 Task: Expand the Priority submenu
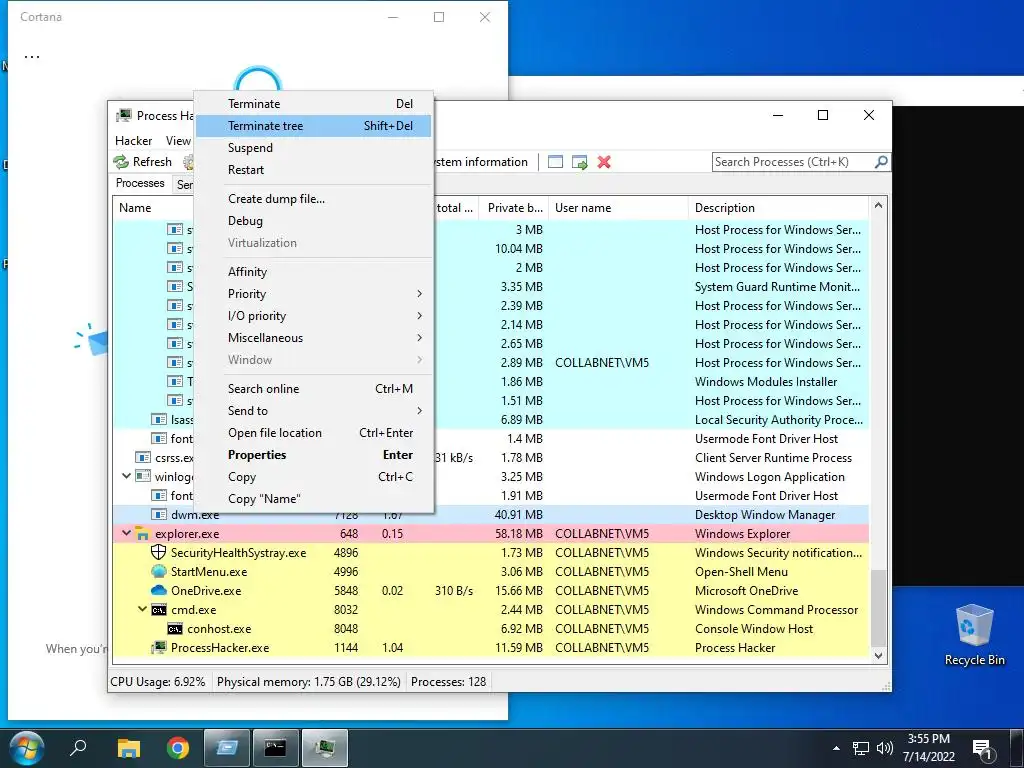[x=313, y=294]
